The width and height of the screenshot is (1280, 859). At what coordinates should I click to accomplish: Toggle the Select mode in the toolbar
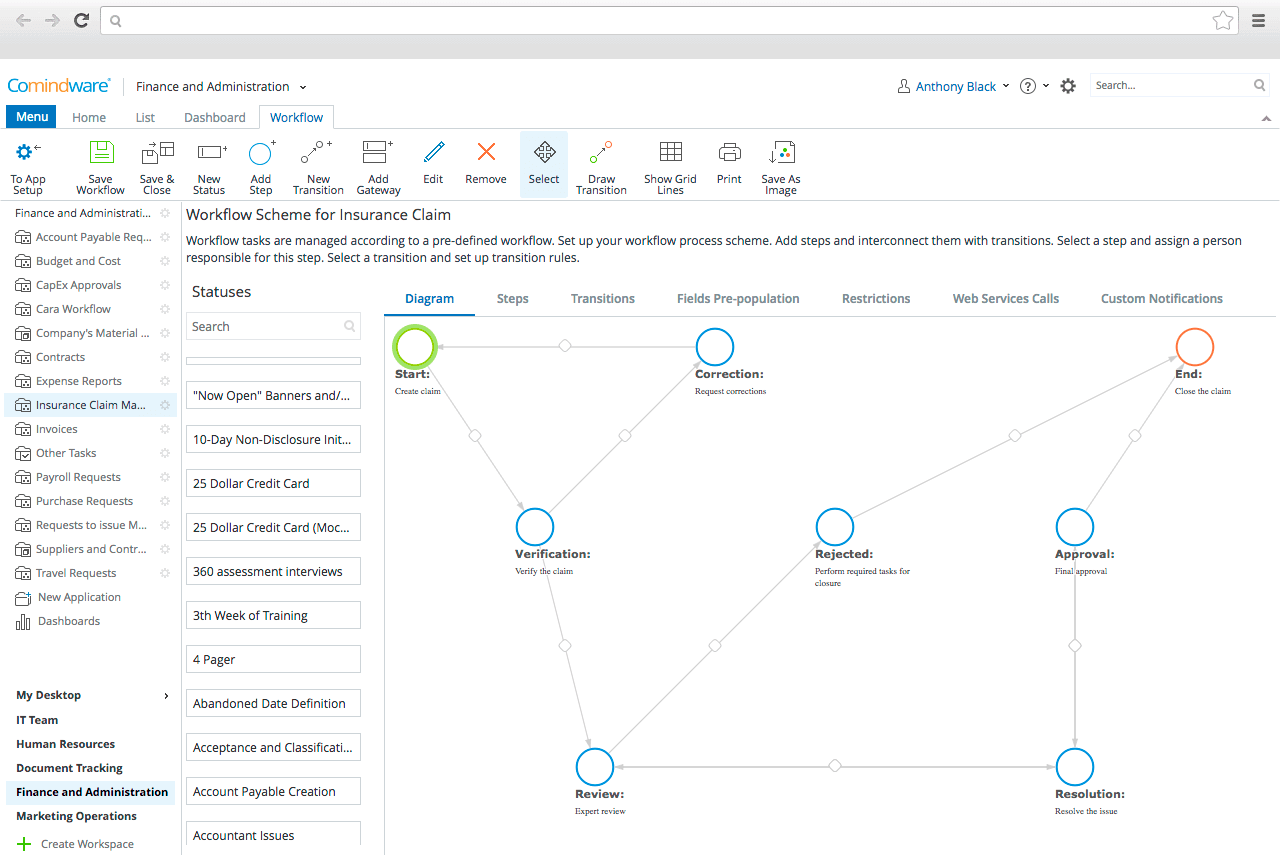[543, 164]
